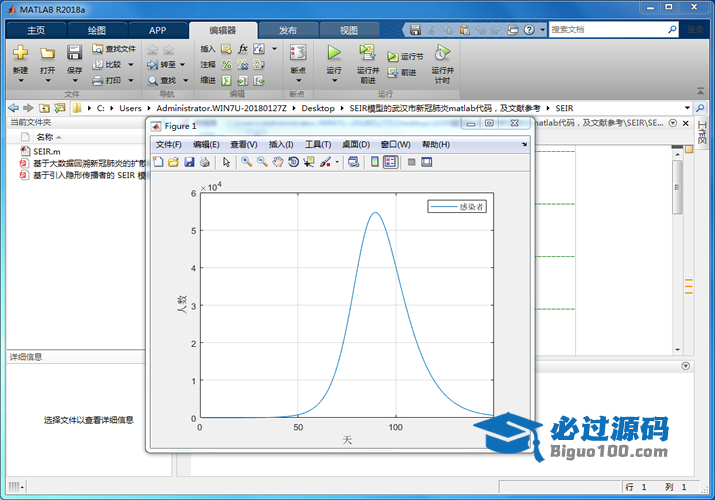
Task: Toggle the Pan hand tool
Action: (278, 162)
